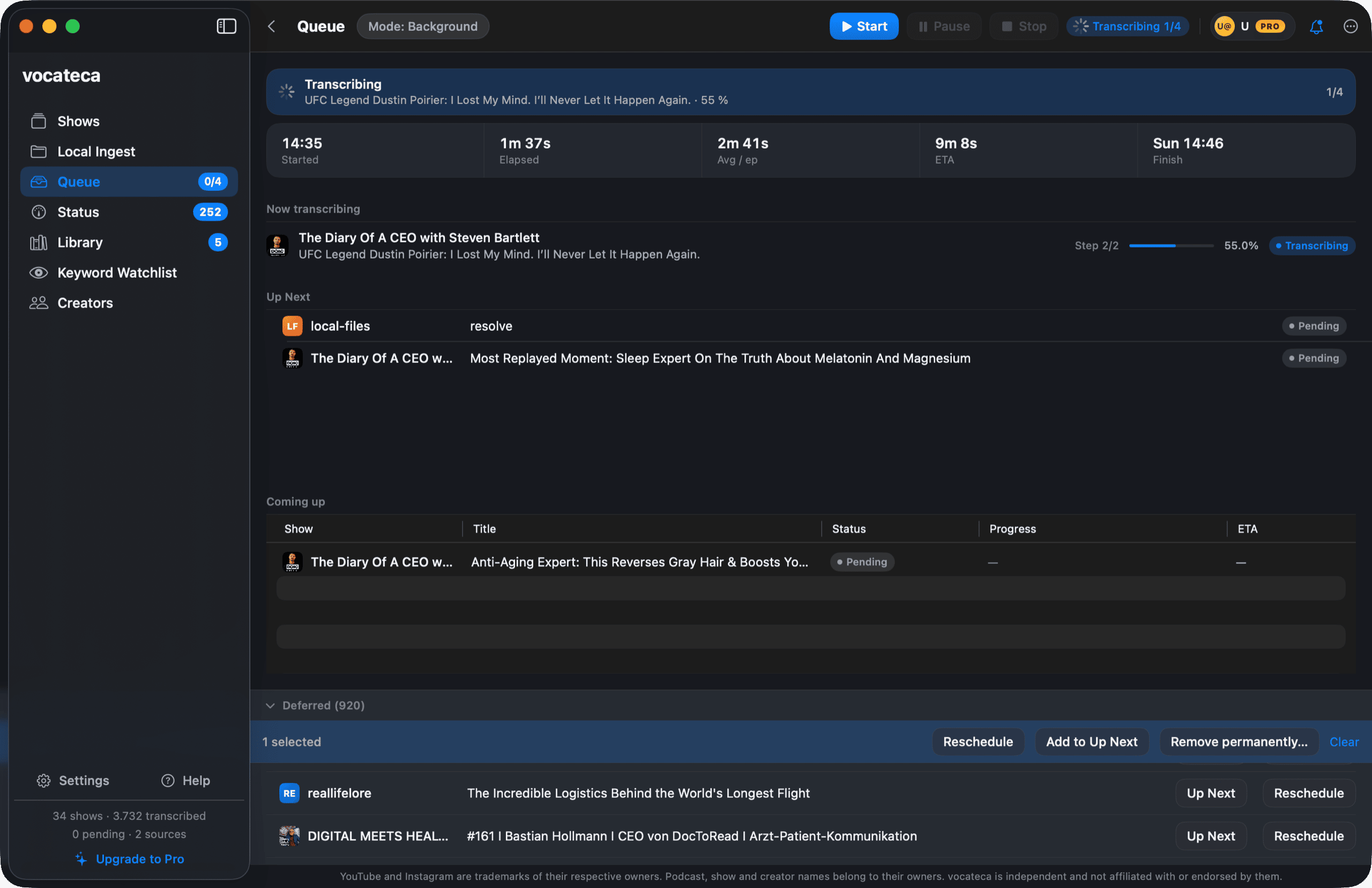Click the Pause button
The width and height of the screenshot is (1372, 888).
(944, 26)
